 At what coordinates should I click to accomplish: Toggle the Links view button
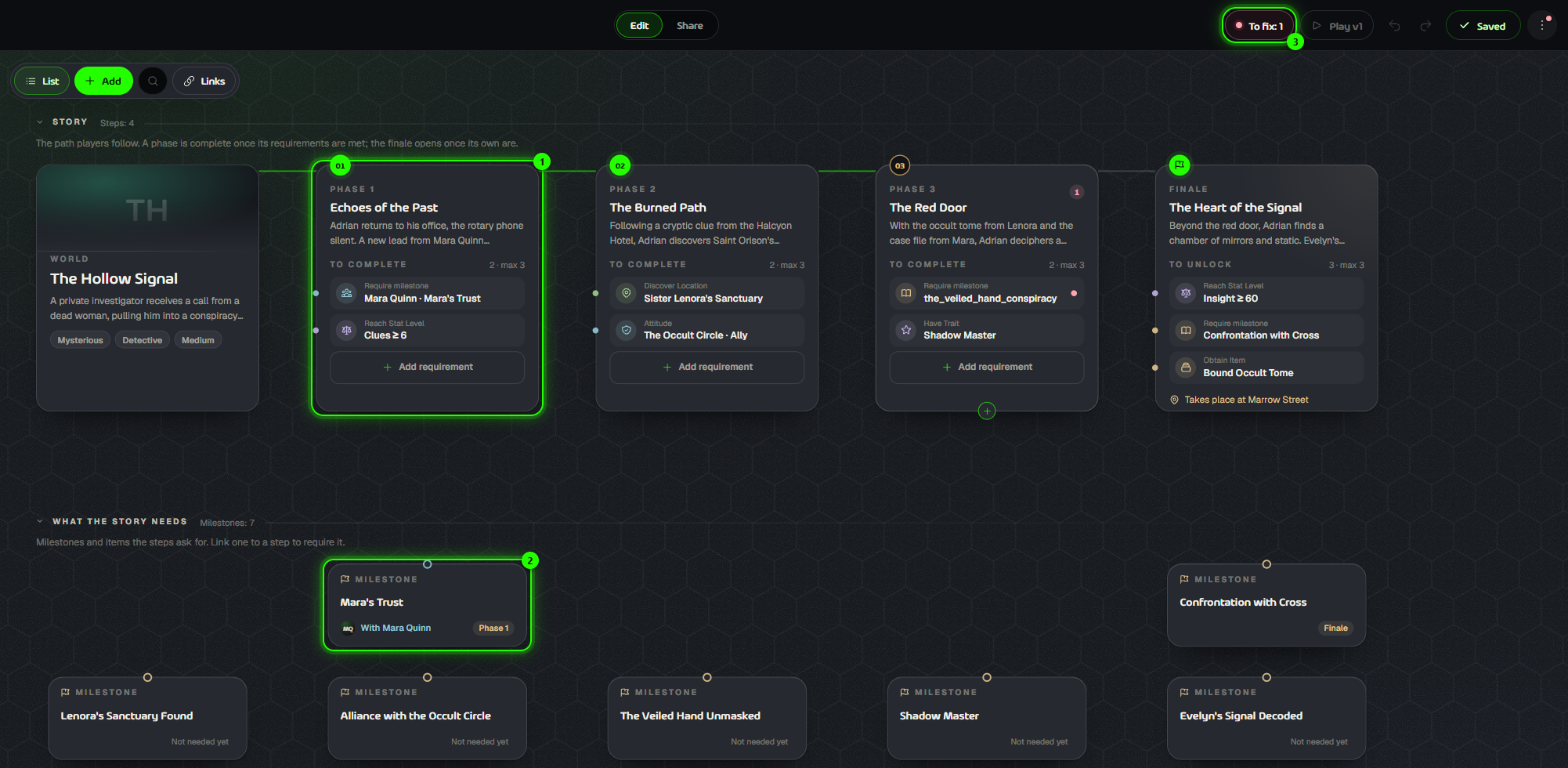tap(205, 81)
